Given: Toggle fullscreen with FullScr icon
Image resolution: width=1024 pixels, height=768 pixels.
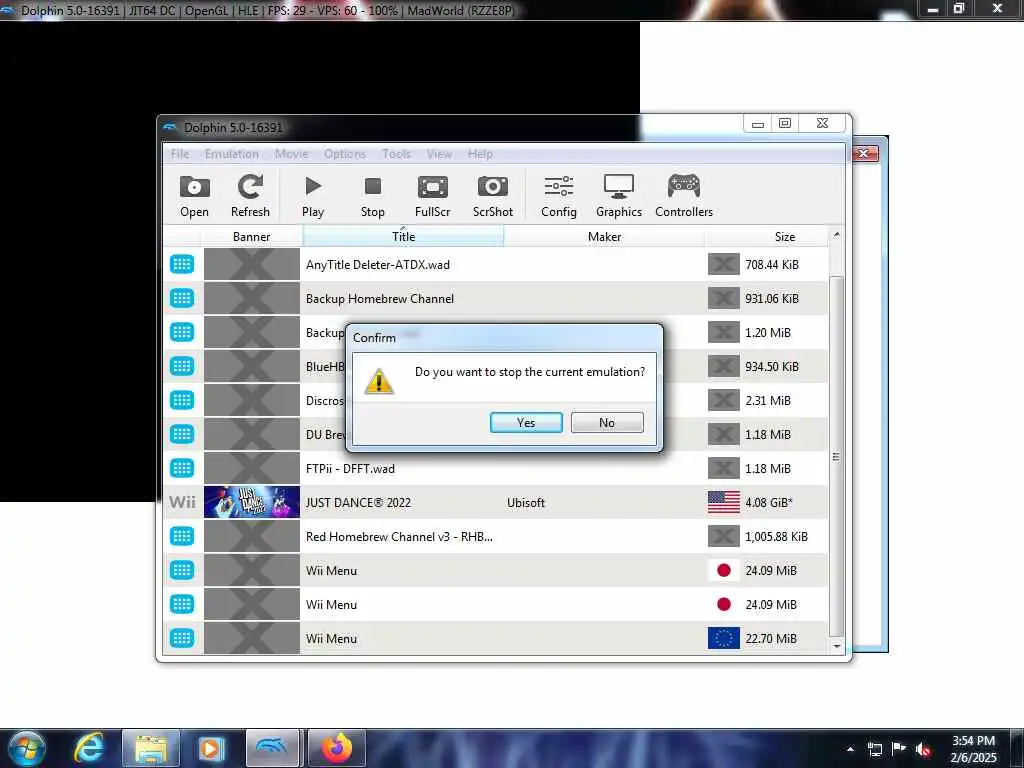Looking at the screenshot, I should click(x=432, y=196).
